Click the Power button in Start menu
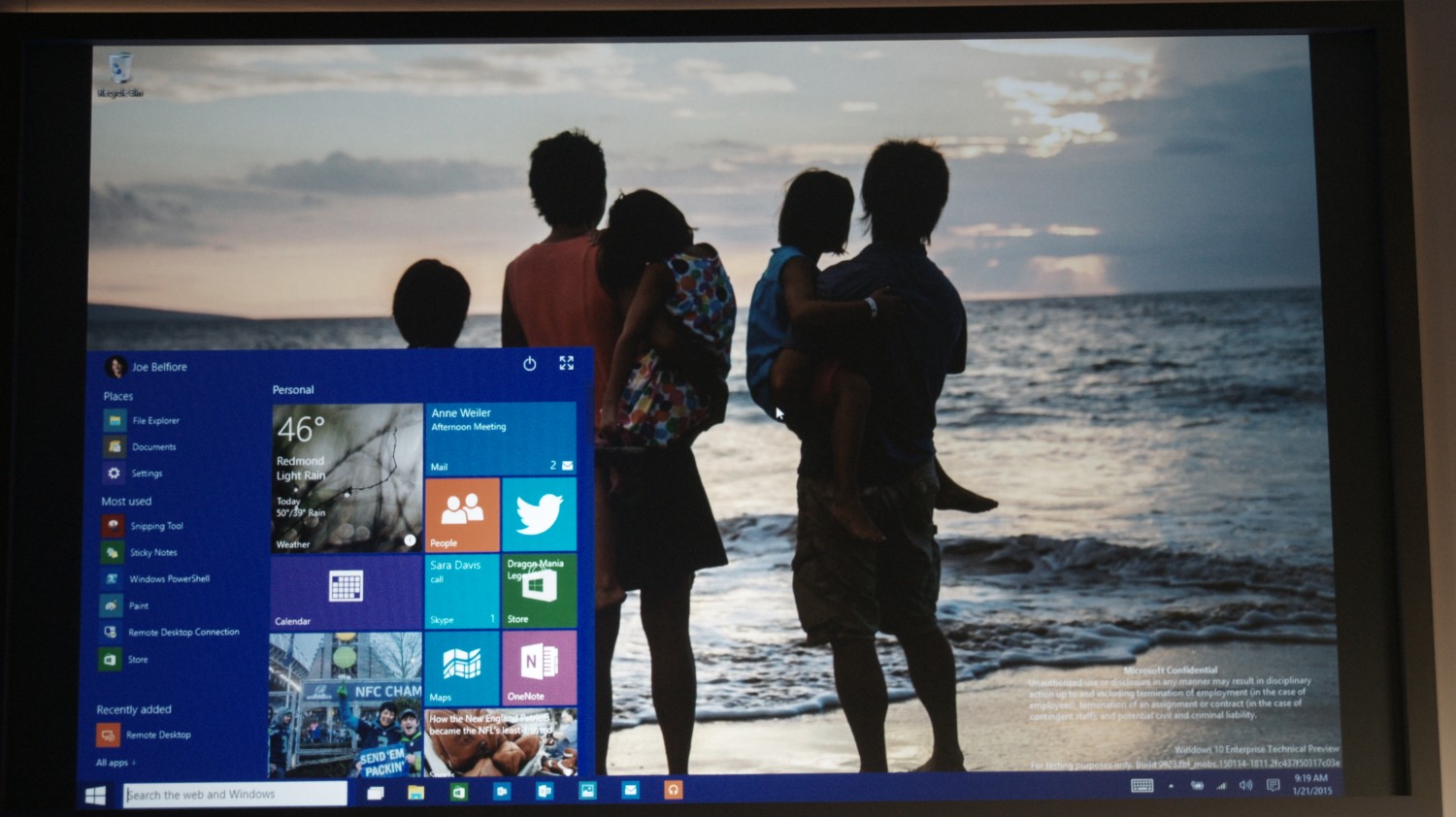Viewport: 1456px width, 817px height. pos(529,364)
